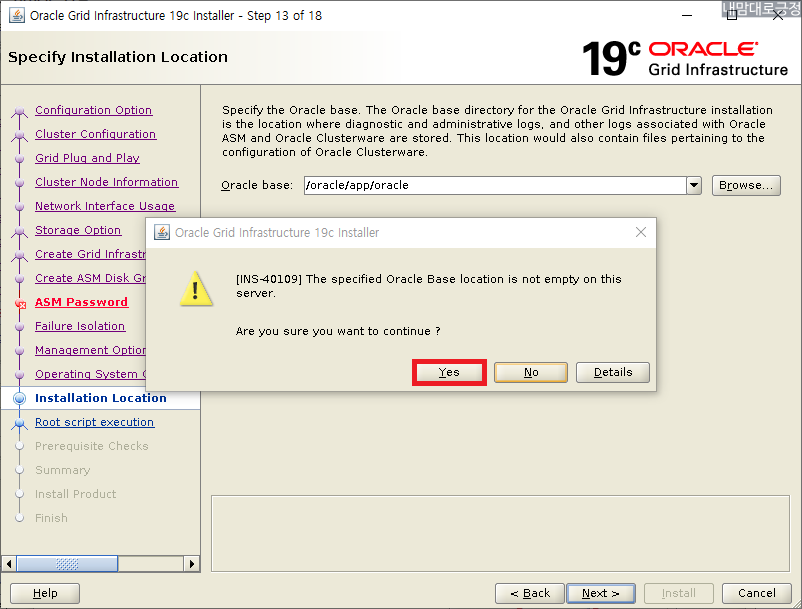This screenshot has height=609, width=802.
Task: Click the horizontal scrollbar thumb of step list
Action: (x=67, y=563)
